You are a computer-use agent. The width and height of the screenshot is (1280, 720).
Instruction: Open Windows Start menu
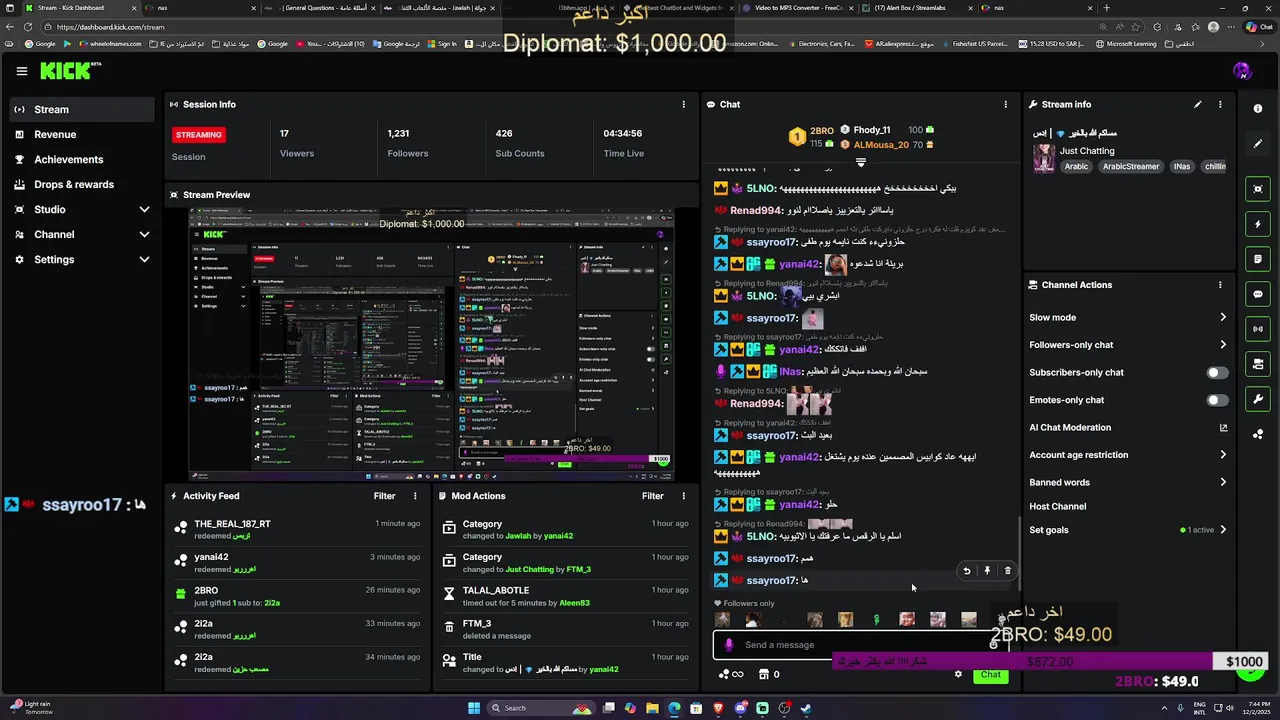474,708
